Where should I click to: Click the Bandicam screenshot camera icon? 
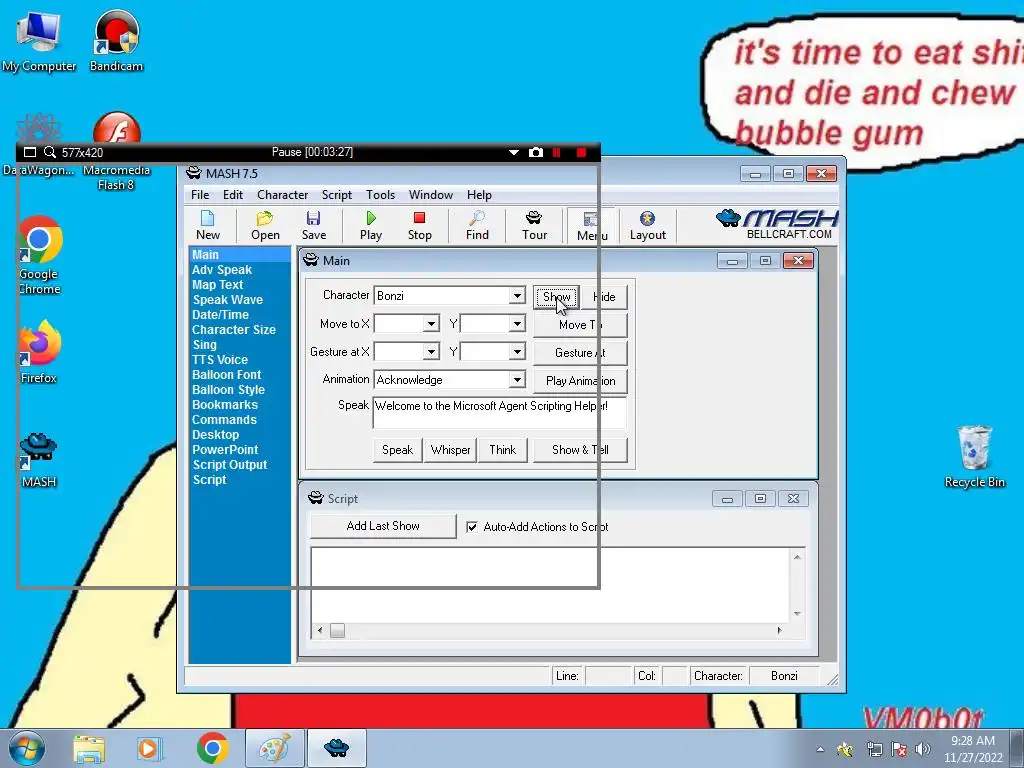536,152
